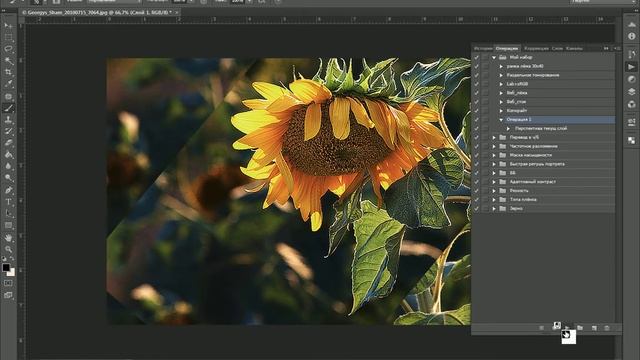Collapse the panel with the double-arrow icon
Screen dimensions: 640x360
click(x=606, y=49)
